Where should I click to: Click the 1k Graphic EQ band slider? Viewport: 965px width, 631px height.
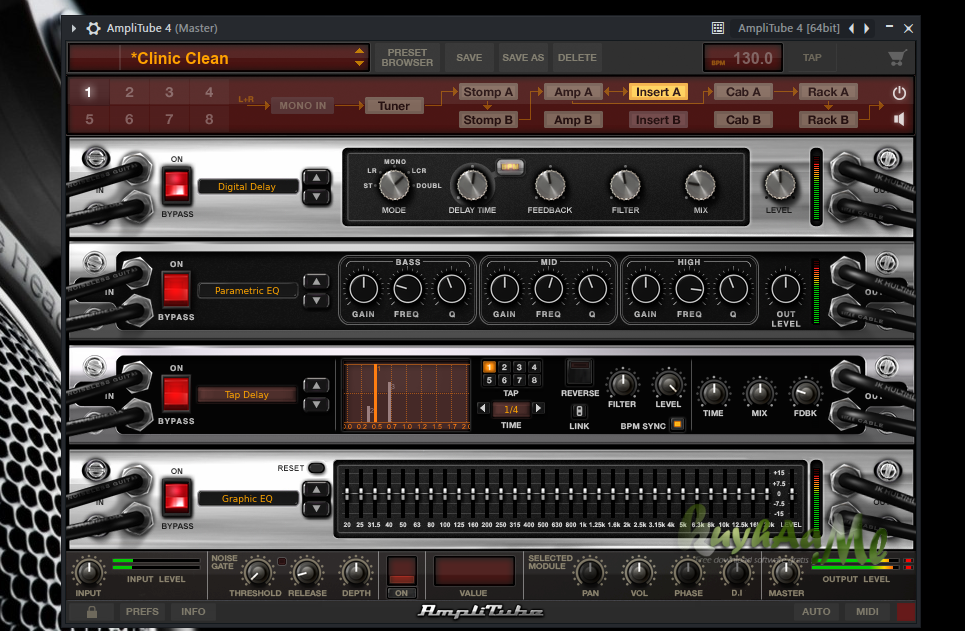click(x=583, y=494)
